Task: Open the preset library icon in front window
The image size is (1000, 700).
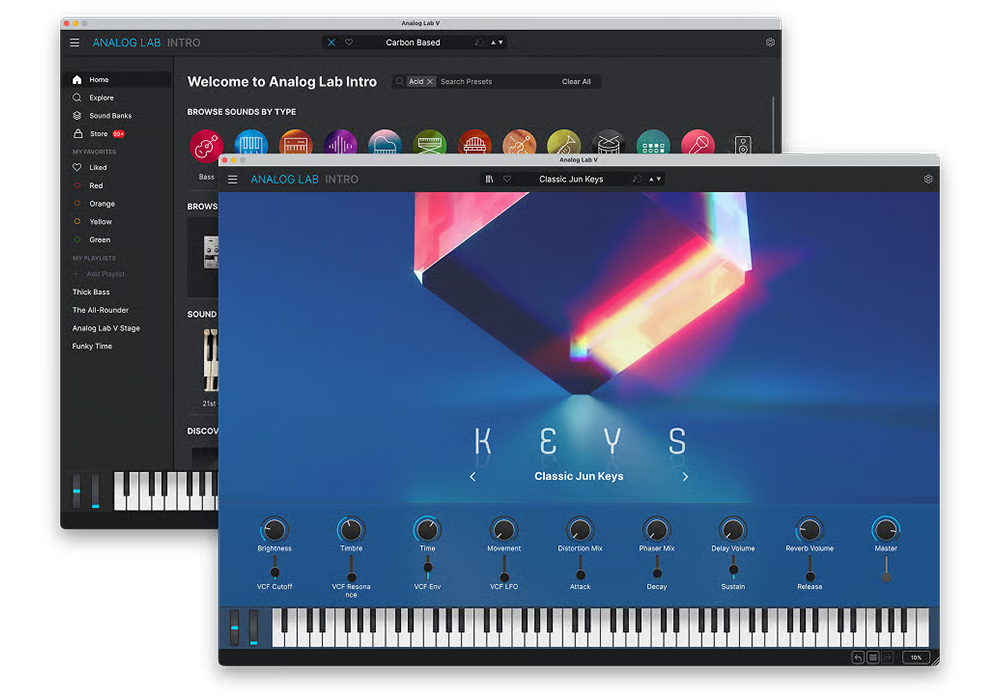Action: (x=489, y=179)
